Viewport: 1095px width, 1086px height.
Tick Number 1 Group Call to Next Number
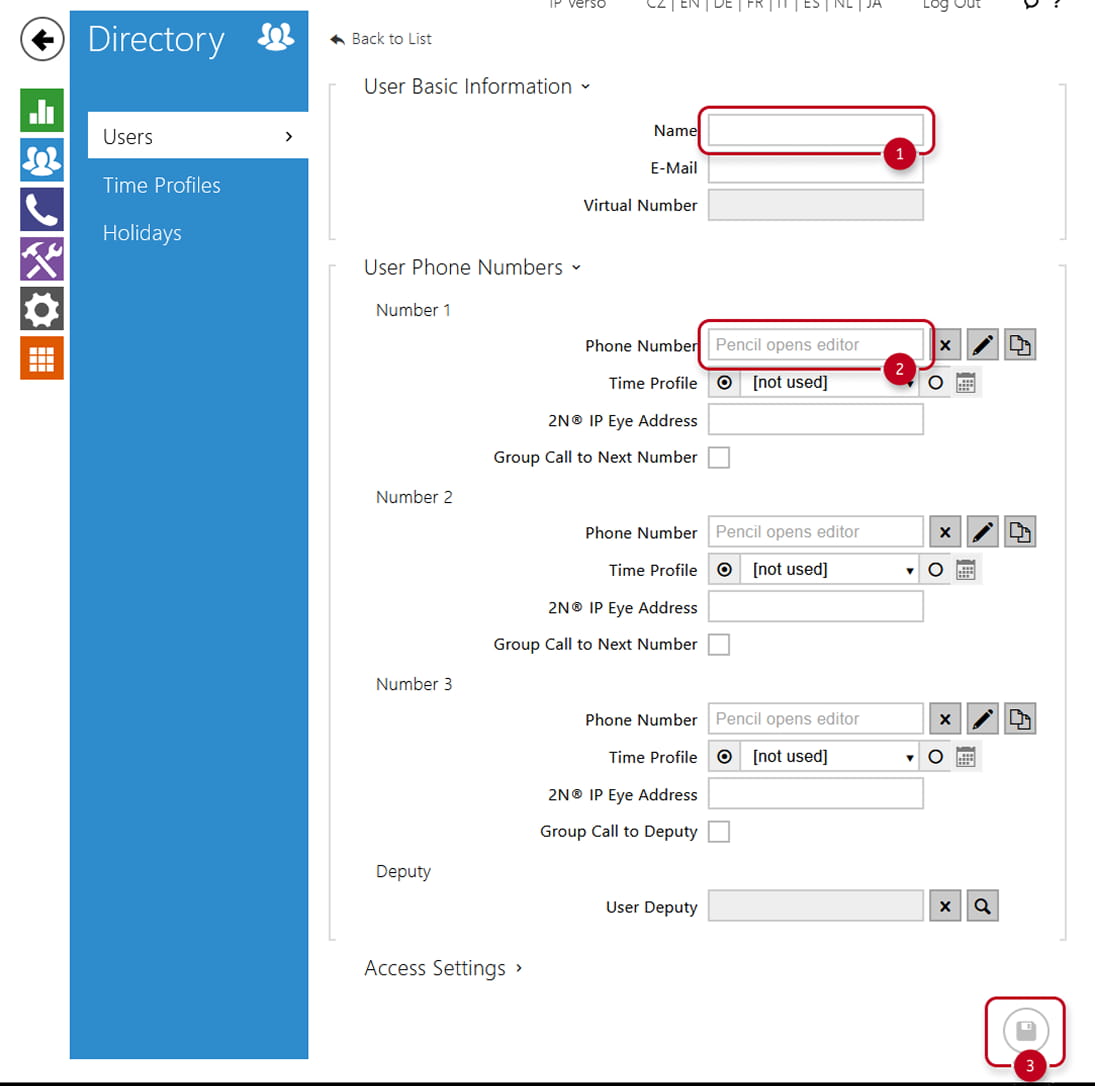click(x=719, y=457)
